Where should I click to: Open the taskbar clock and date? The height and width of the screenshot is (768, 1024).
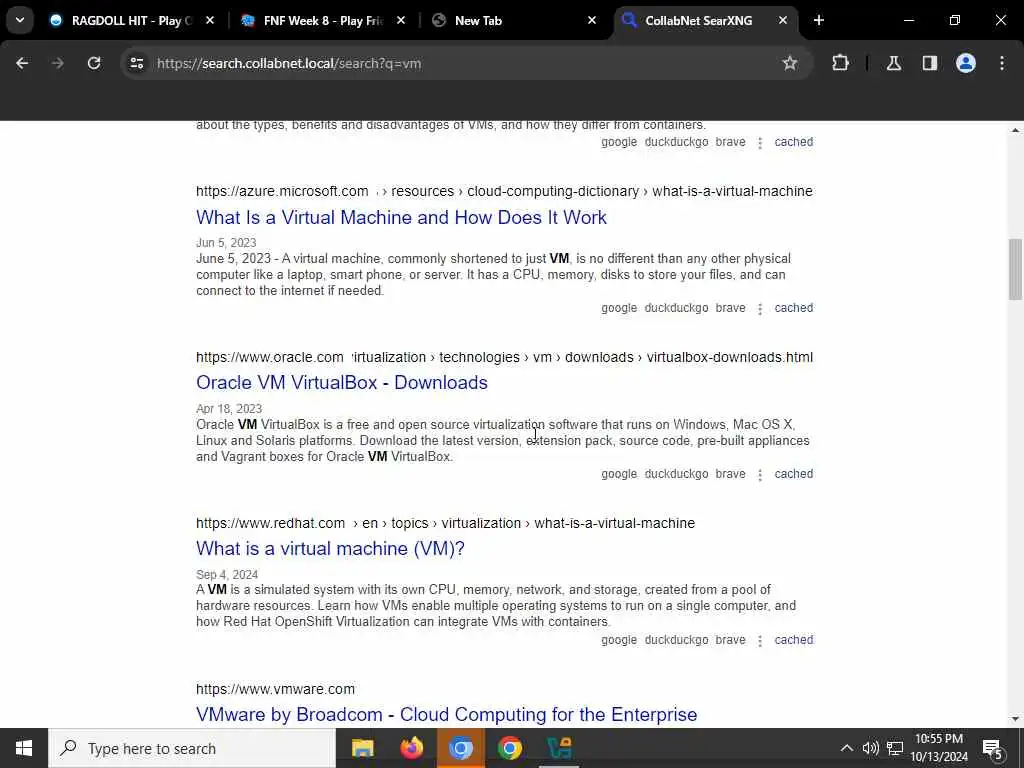click(939, 748)
